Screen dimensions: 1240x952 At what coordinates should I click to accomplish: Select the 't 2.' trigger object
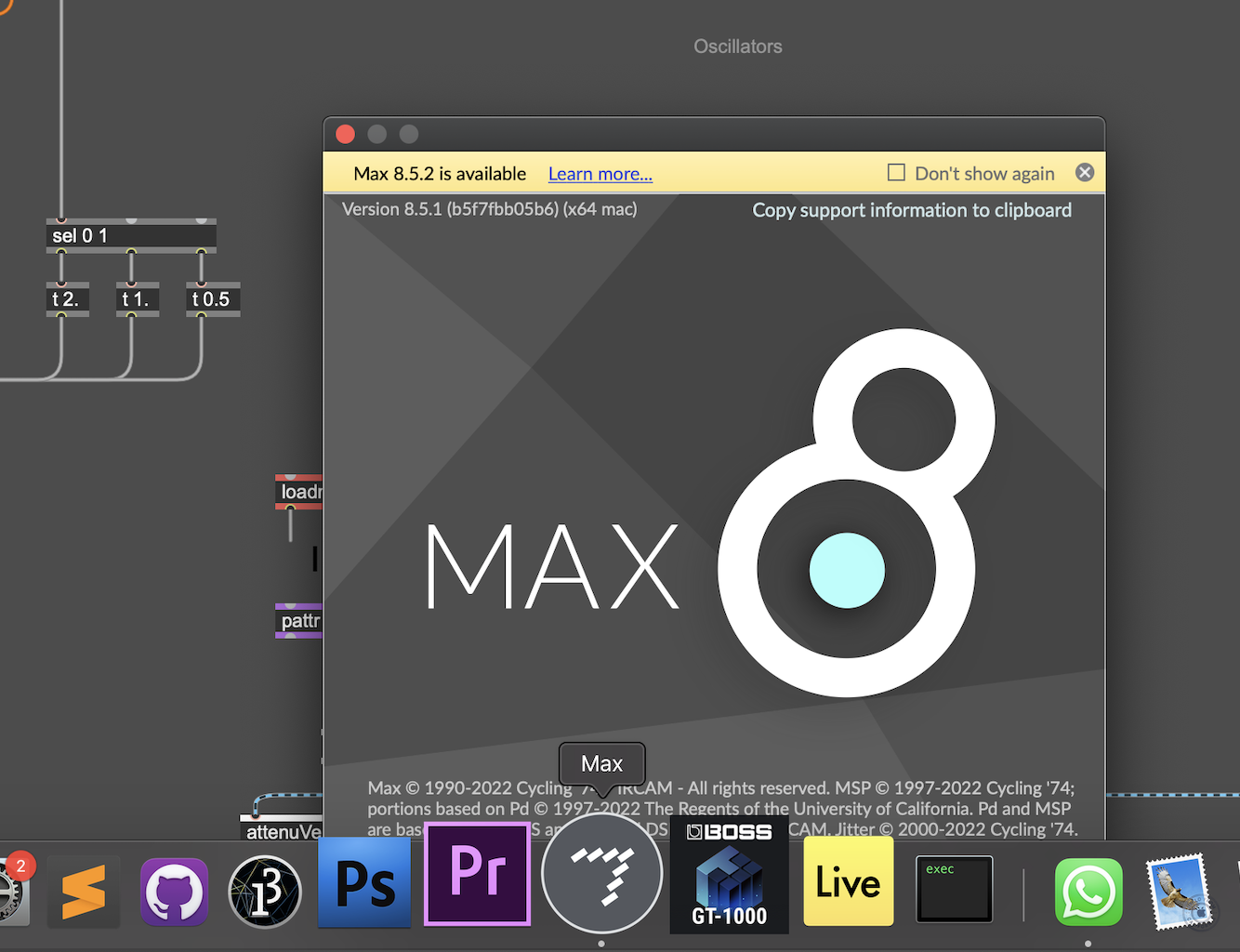68,299
